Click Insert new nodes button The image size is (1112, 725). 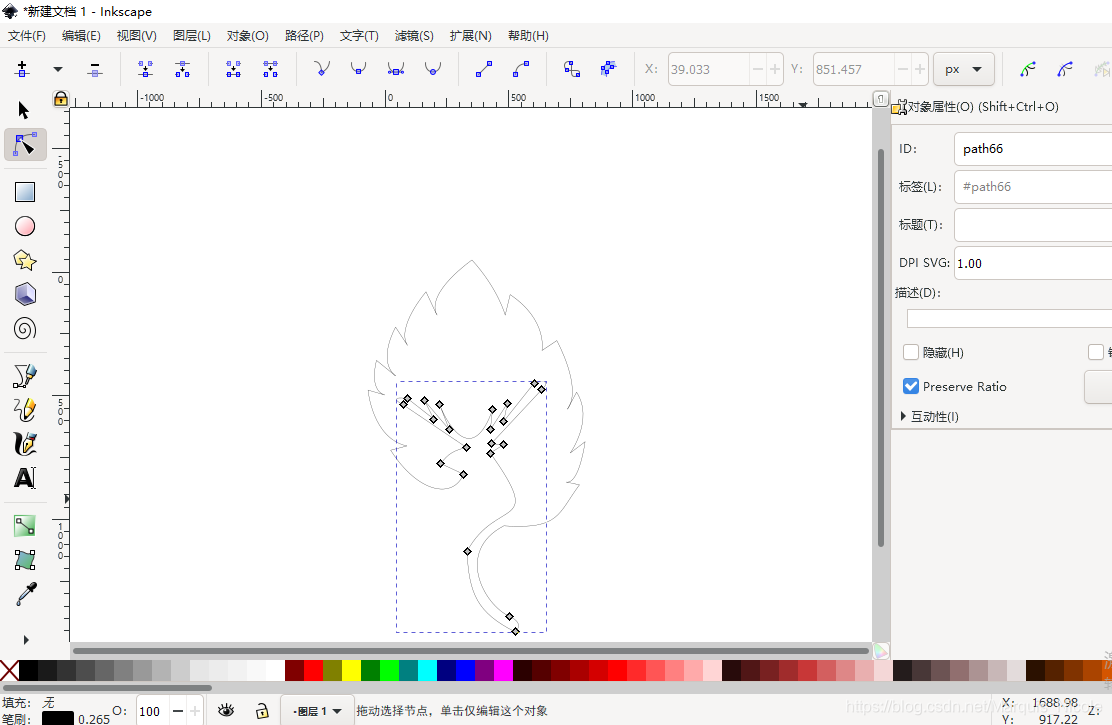point(22,69)
